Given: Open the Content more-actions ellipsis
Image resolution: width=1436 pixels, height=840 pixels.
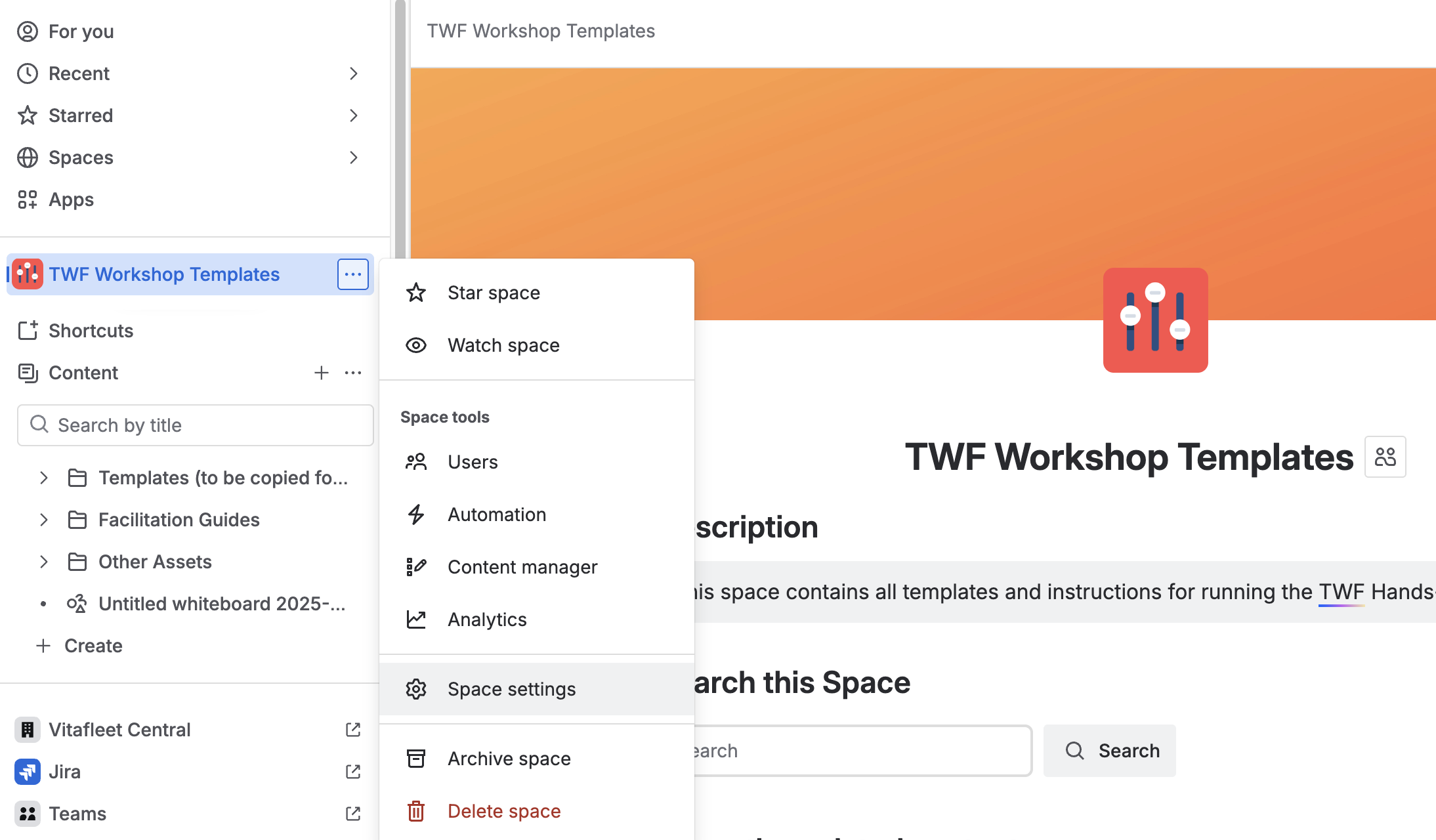Looking at the screenshot, I should (353, 373).
